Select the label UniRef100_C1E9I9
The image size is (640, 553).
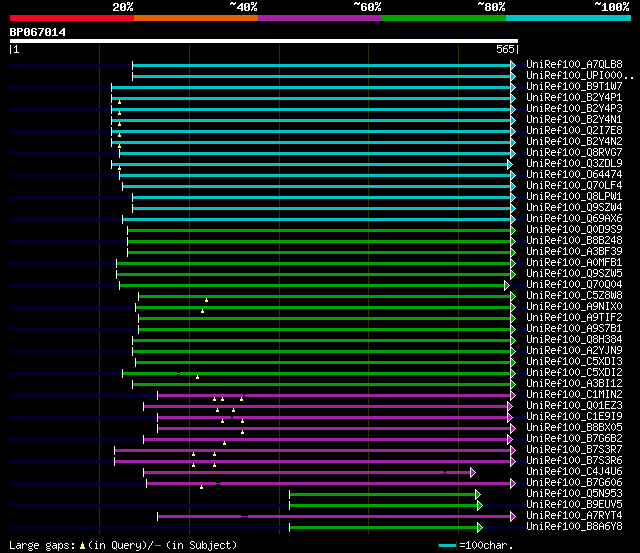tap(574, 417)
